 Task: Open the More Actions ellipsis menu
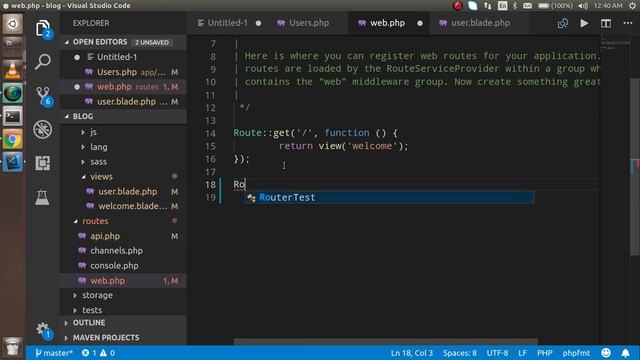628,23
